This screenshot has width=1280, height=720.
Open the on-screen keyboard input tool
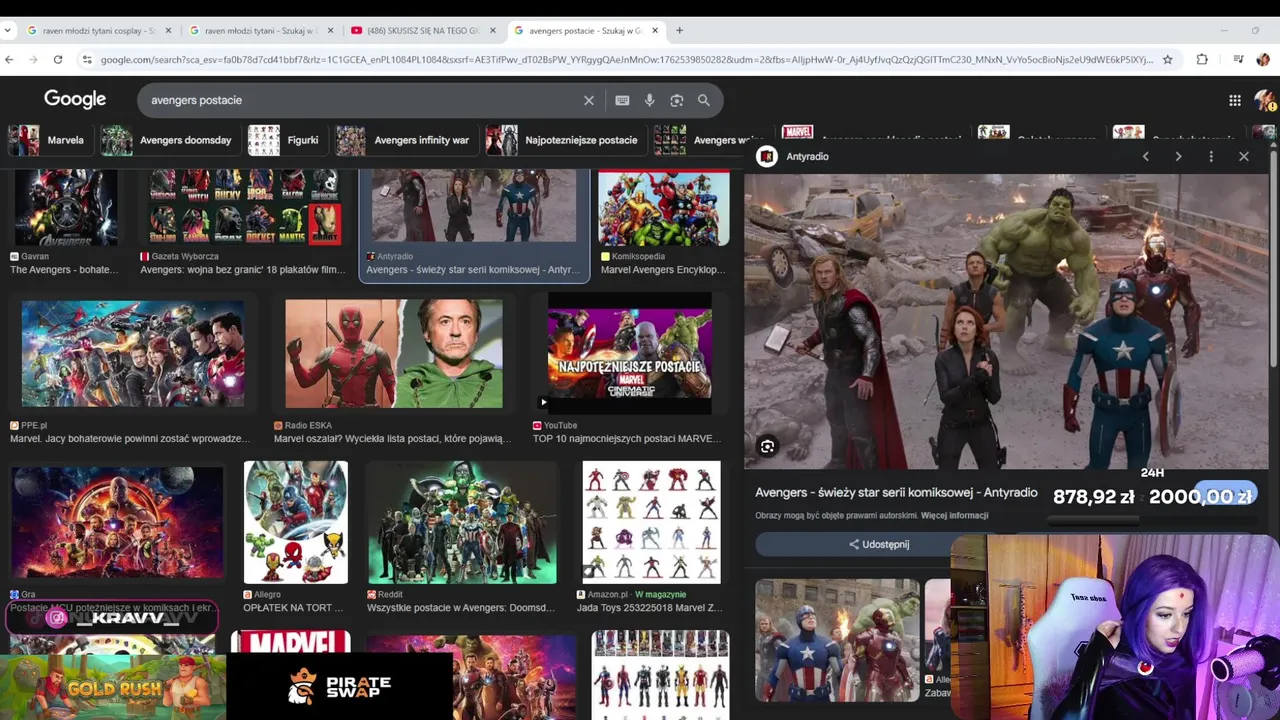click(x=622, y=100)
